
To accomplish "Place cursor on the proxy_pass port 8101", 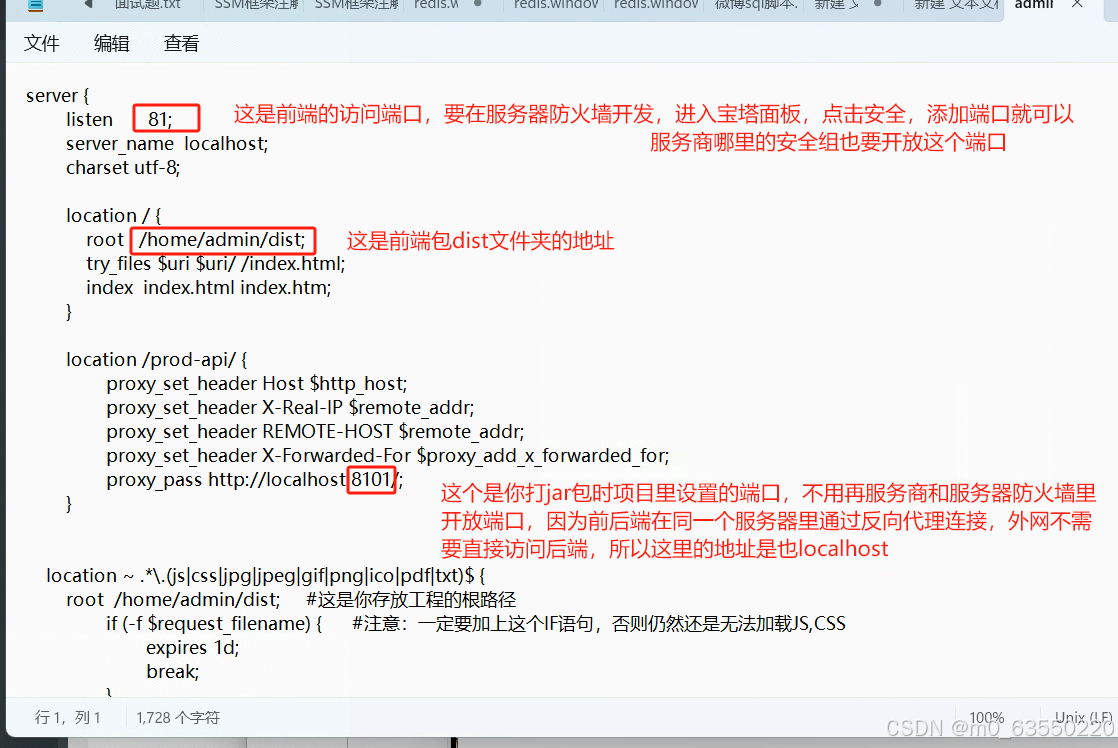I will tap(370, 480).
